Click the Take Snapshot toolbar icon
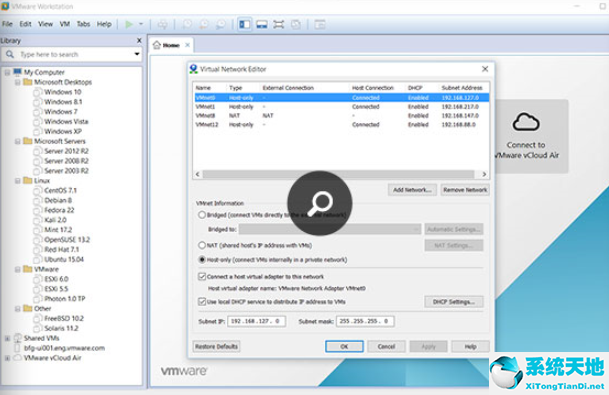The image size is (609, 395). coord(187,24)
